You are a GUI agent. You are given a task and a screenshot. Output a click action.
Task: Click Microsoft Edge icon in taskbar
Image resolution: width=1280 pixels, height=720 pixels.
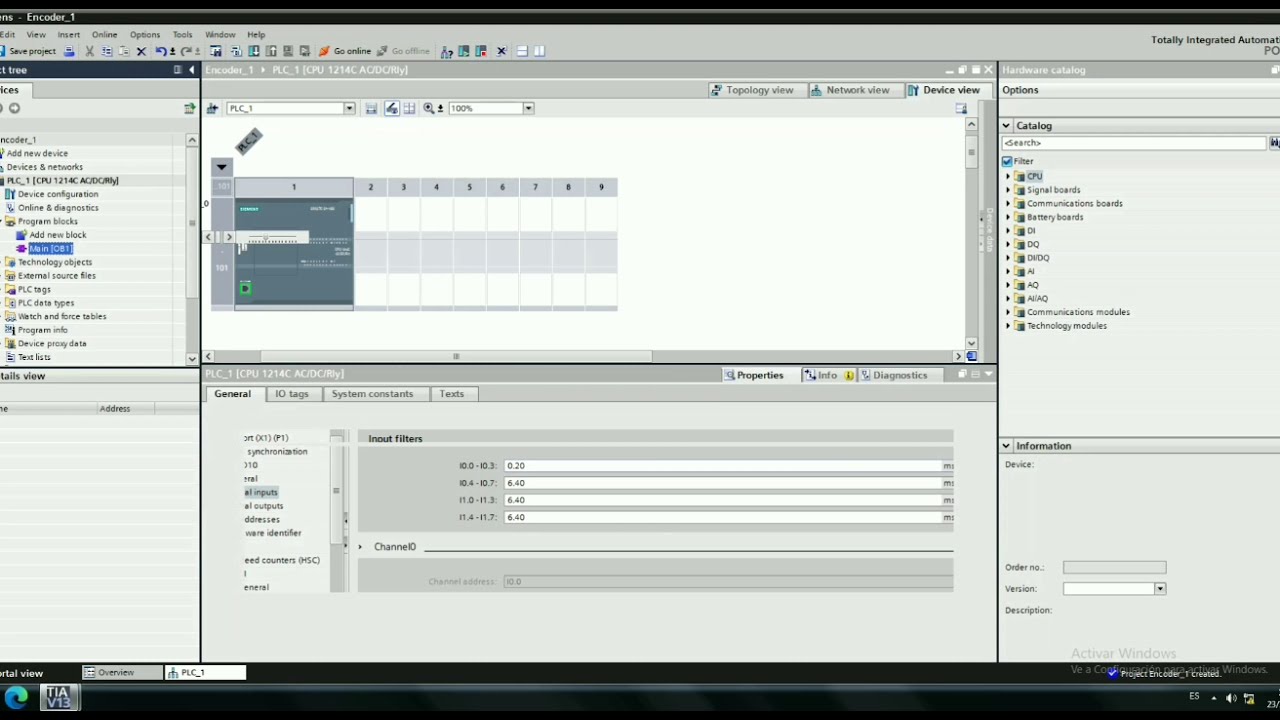pyautogui.click(x=17, y=697)
